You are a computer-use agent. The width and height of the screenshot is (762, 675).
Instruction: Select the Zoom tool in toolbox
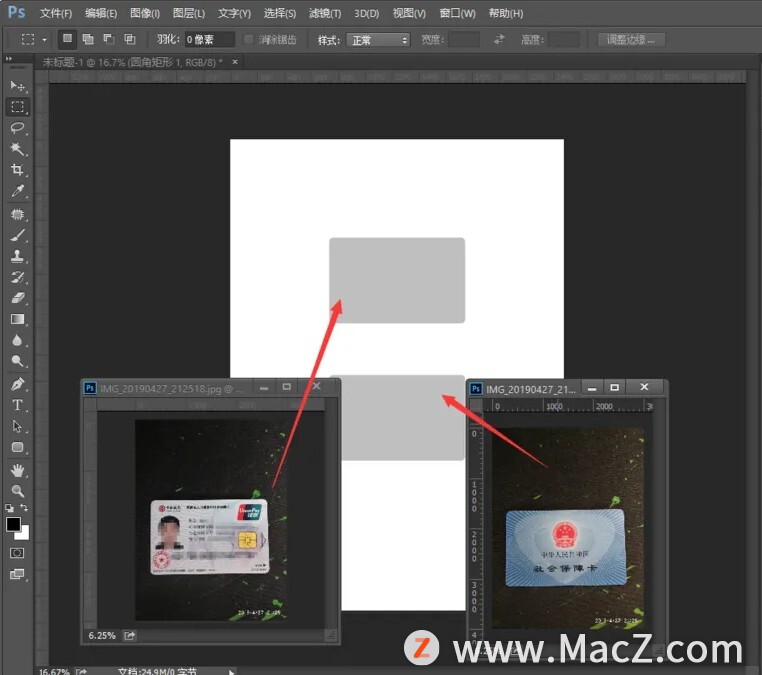17,491
